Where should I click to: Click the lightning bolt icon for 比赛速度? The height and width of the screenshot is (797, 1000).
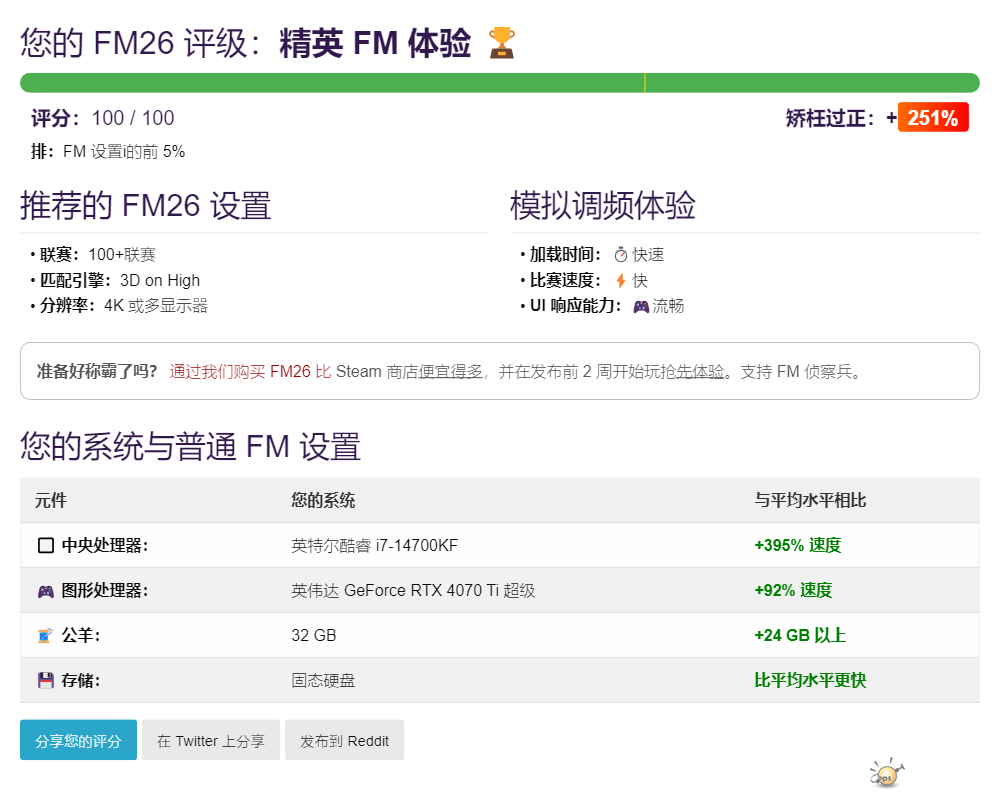[x=620, y=281]
